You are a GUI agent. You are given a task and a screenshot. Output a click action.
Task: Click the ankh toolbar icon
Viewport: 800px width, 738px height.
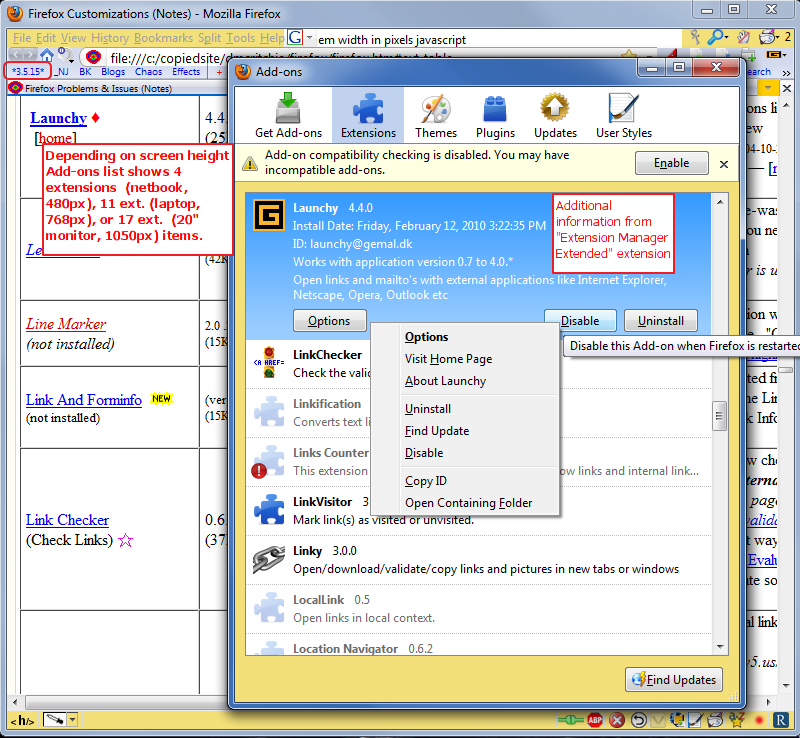(x=694, y=37)
